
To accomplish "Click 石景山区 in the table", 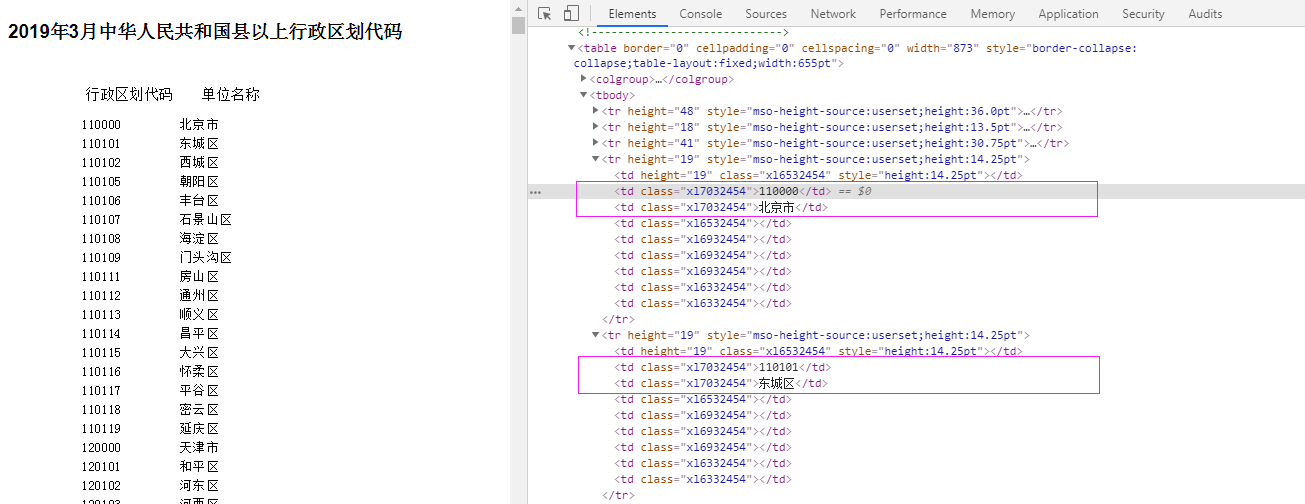I will coord(206,220).
